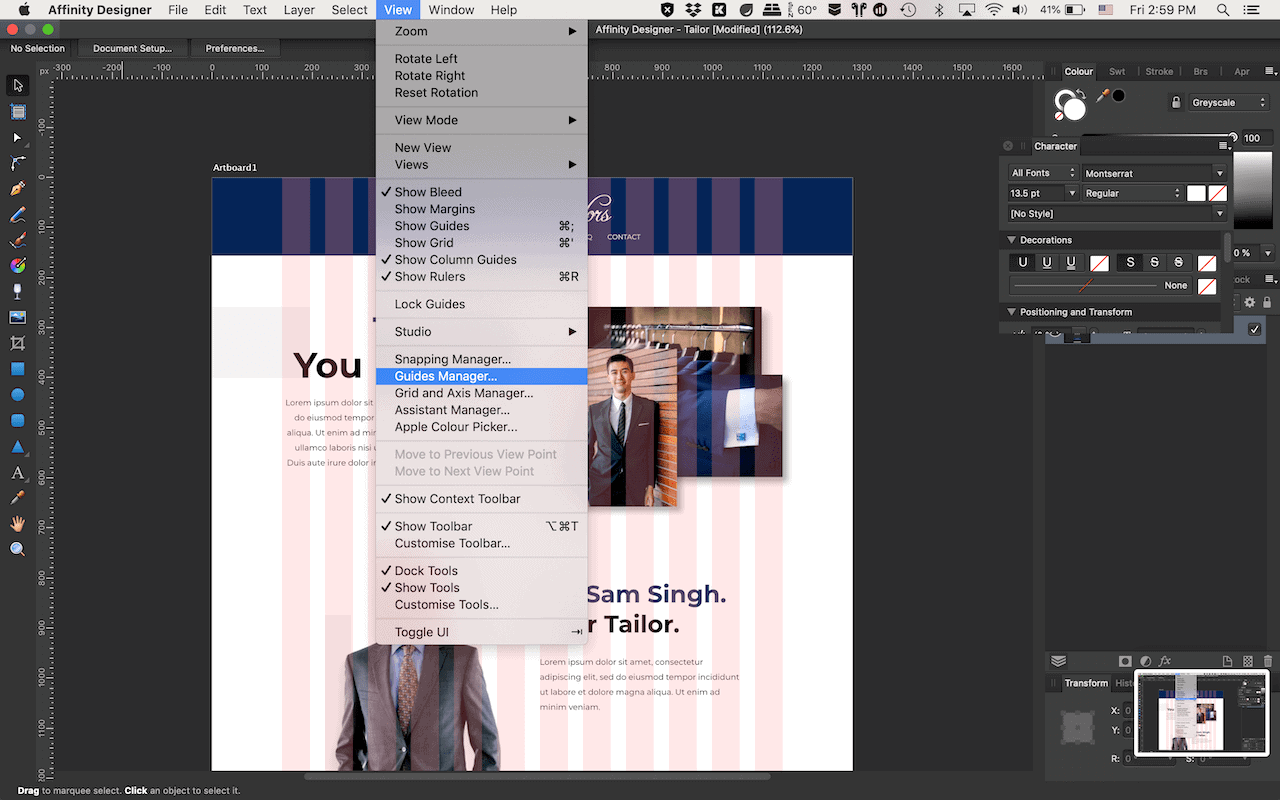This screenshot has width=1280, height=800.
Task: Click the Document Setup button
Action: [132, 48]
